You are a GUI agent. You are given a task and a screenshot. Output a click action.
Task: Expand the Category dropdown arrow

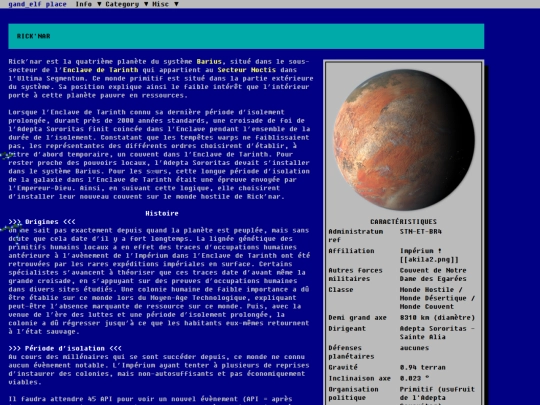pyautogui.click(x=146, y=4)
